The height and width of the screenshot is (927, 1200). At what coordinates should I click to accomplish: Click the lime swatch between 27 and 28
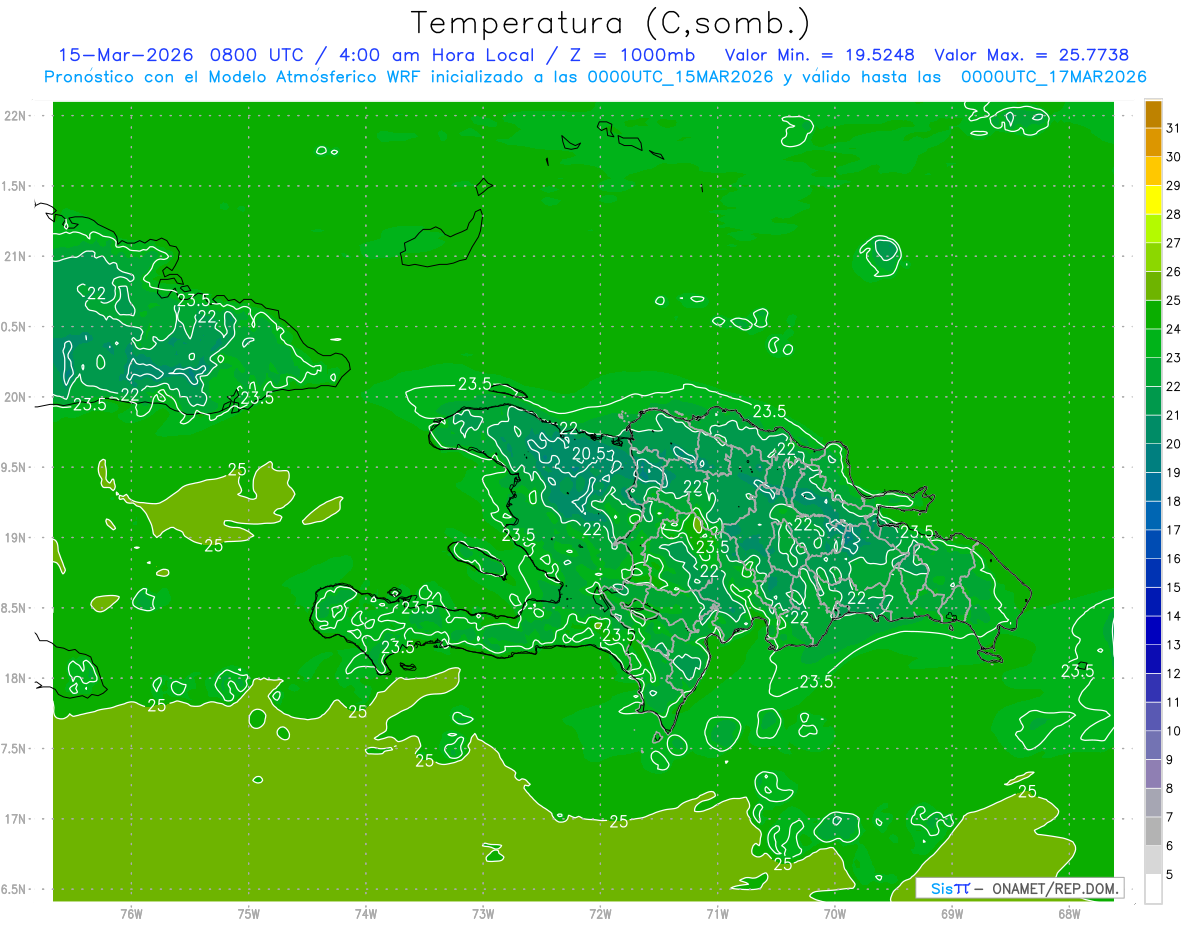1153,228
